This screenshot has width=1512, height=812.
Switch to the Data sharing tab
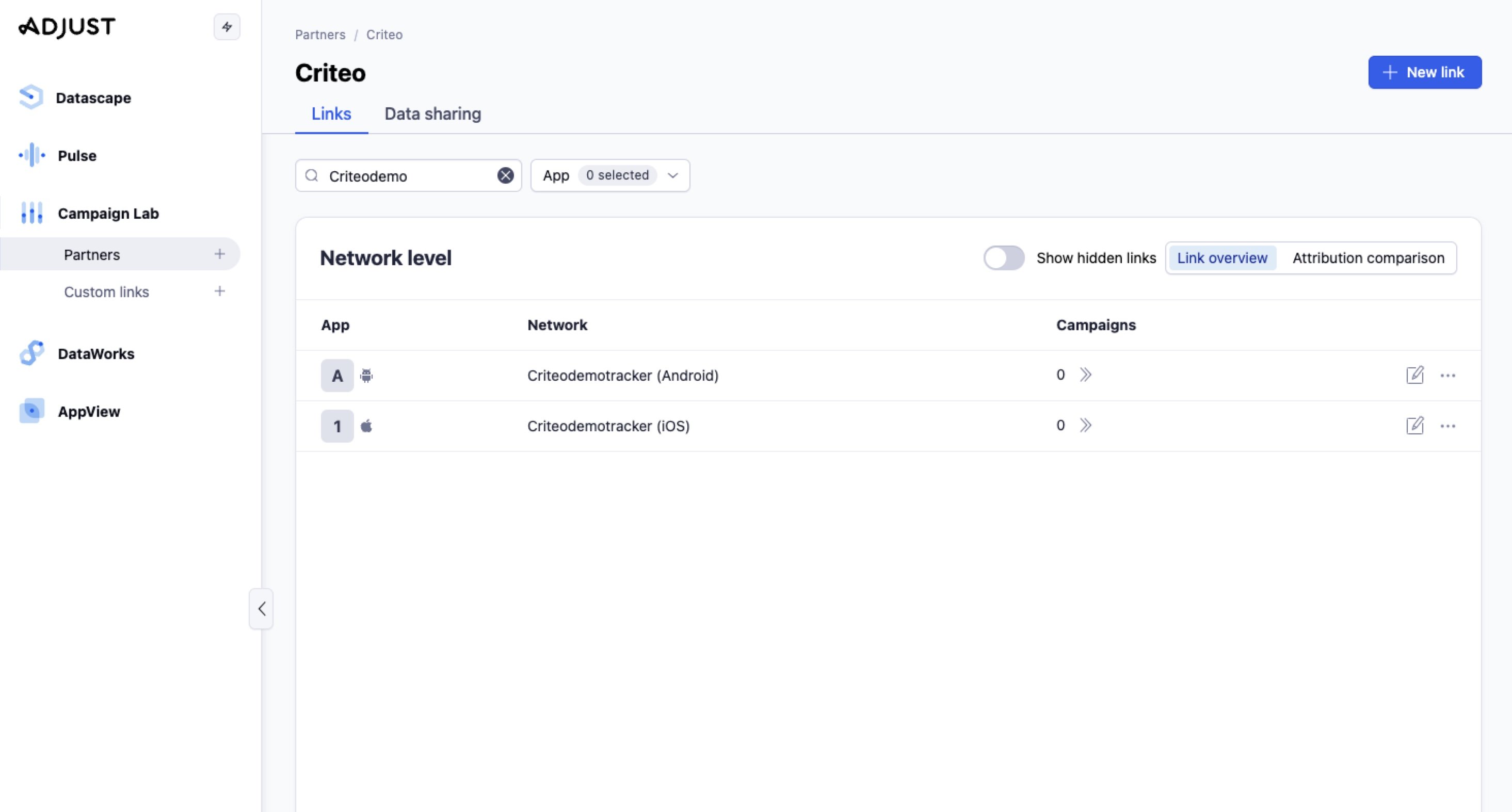point(432,114)
